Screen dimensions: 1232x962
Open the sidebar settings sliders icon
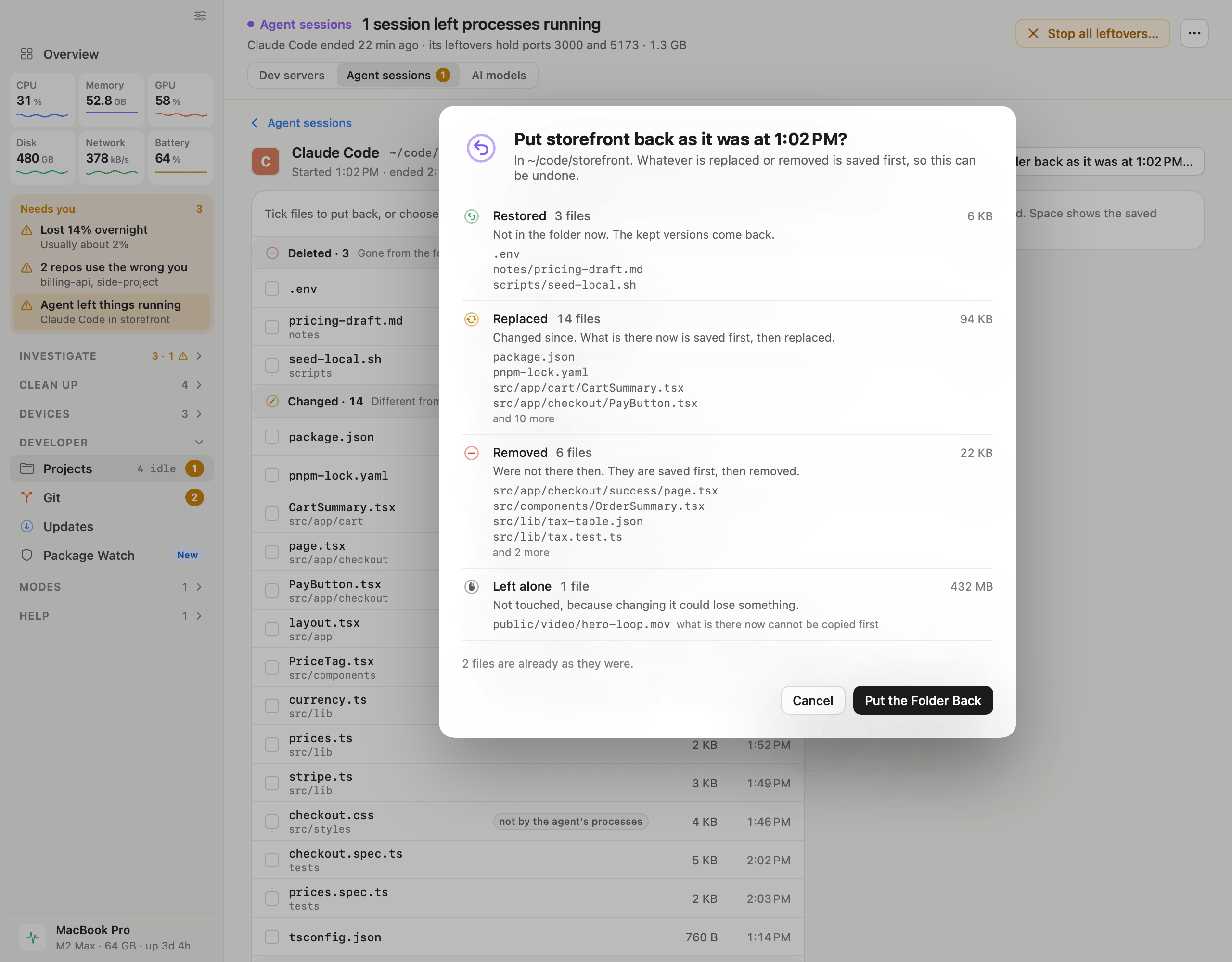[x=200, y=15]
